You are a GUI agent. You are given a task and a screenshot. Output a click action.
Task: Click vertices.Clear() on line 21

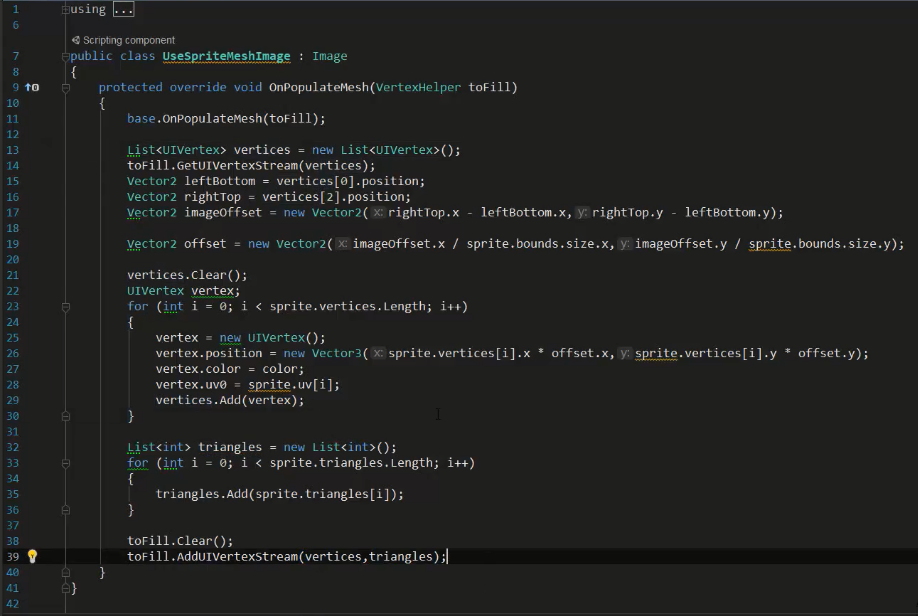(x=187, y=275)
